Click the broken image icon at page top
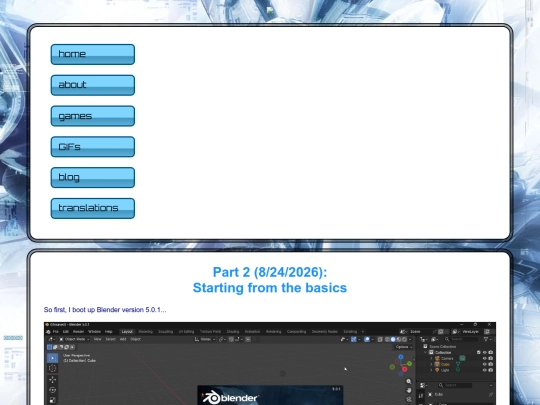This screenshot has height=405, width=540. [270, 10]
